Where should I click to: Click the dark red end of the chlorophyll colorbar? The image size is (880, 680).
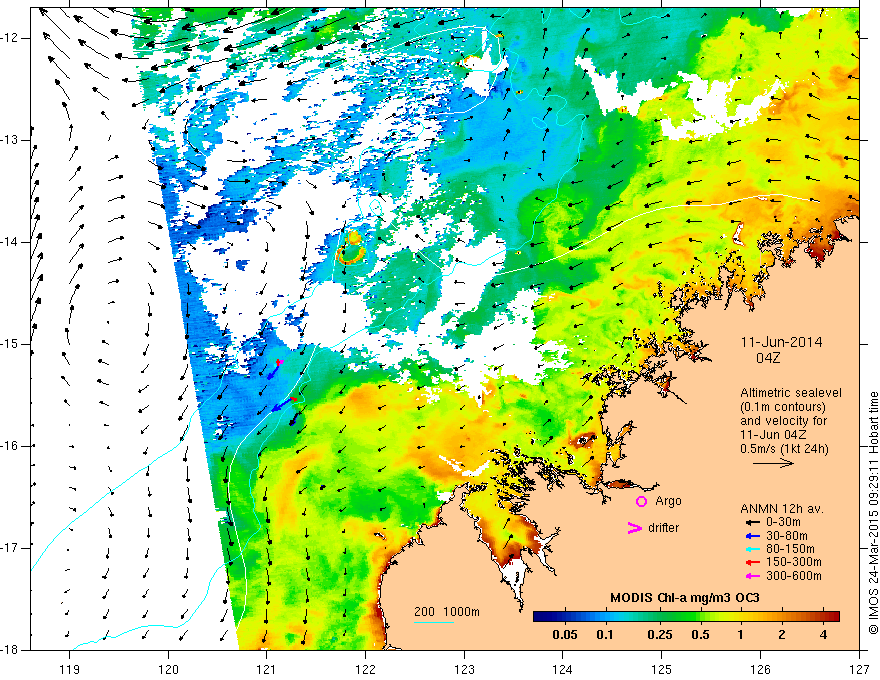click(833, 617)
